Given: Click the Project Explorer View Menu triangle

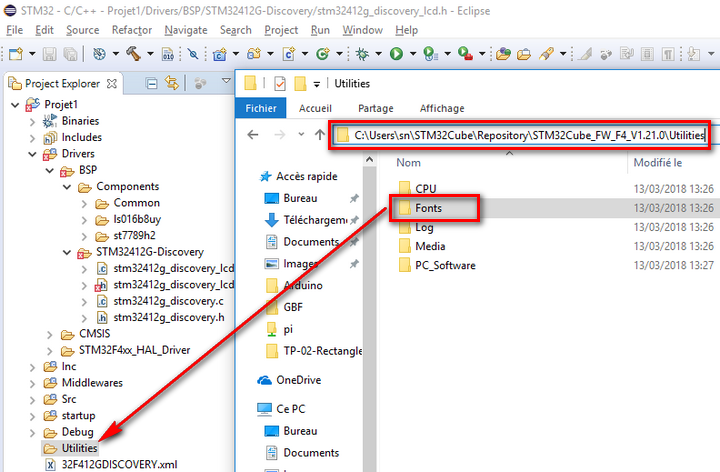Looking at the screenshot, I should click(x=226, y=81).
